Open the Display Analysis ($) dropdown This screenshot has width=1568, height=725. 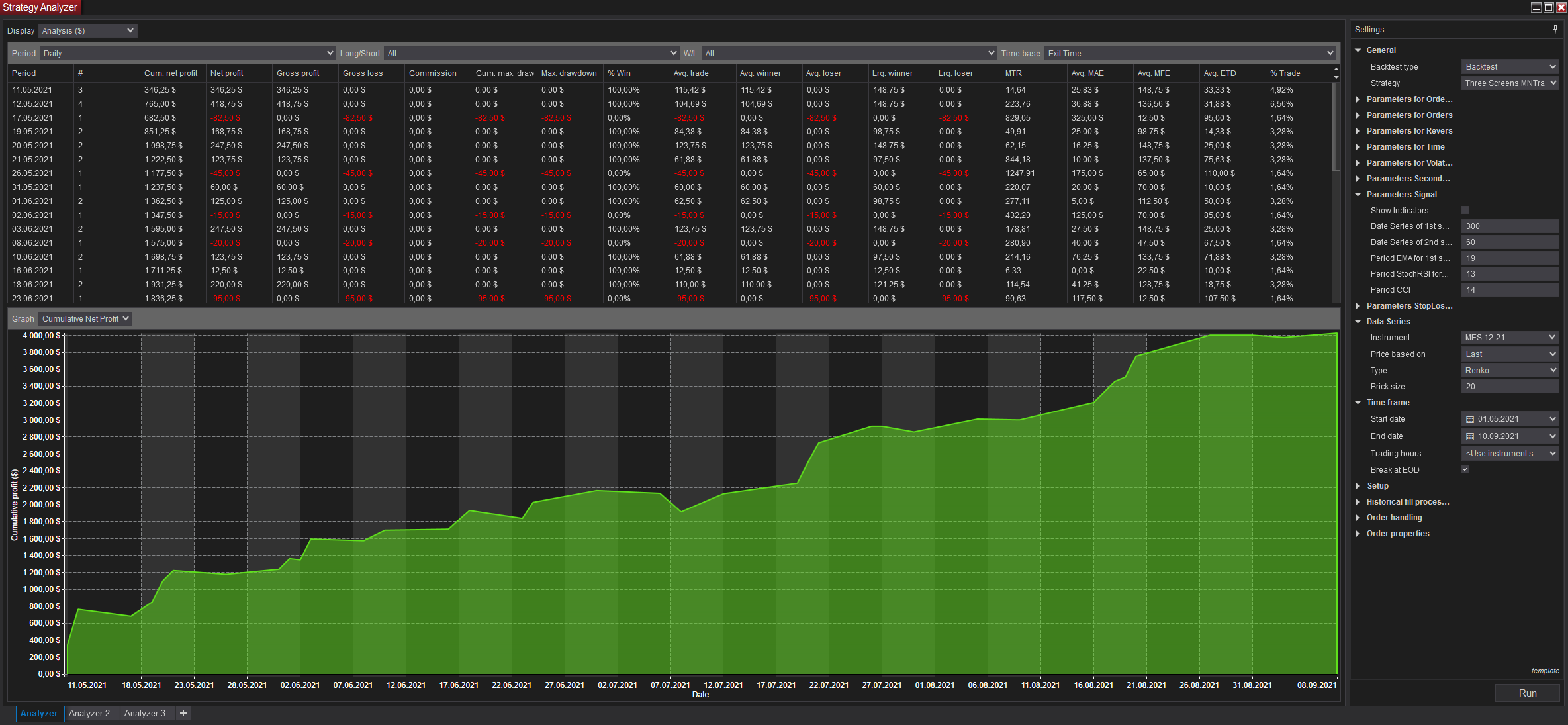click(x=87, y=30)
